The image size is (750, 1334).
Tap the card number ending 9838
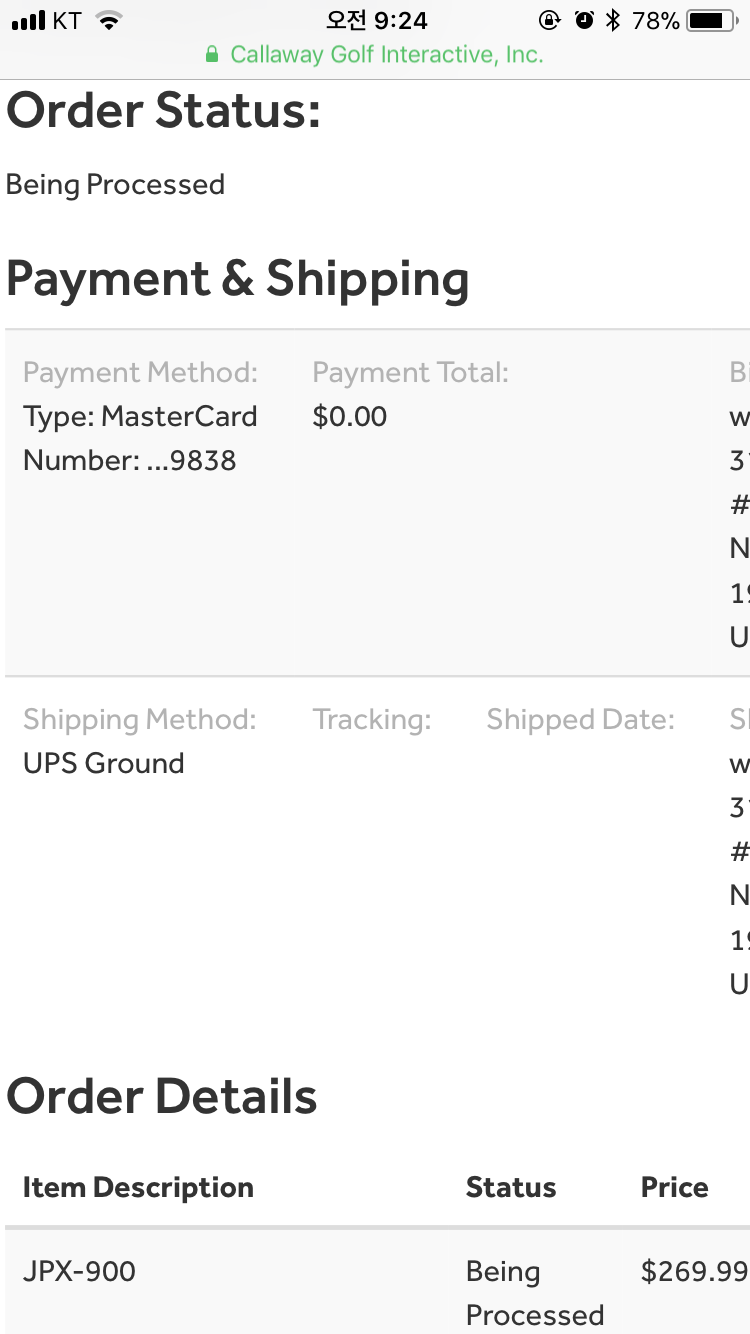130,461
